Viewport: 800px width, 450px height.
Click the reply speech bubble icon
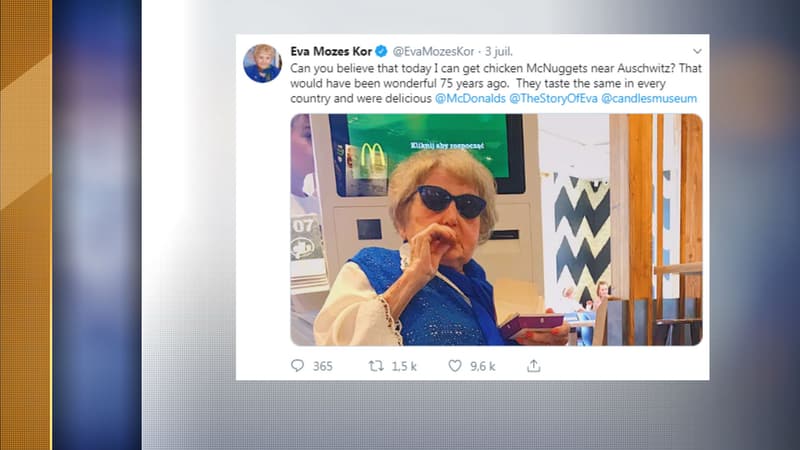pyautogui.click(x=297, y=366)
